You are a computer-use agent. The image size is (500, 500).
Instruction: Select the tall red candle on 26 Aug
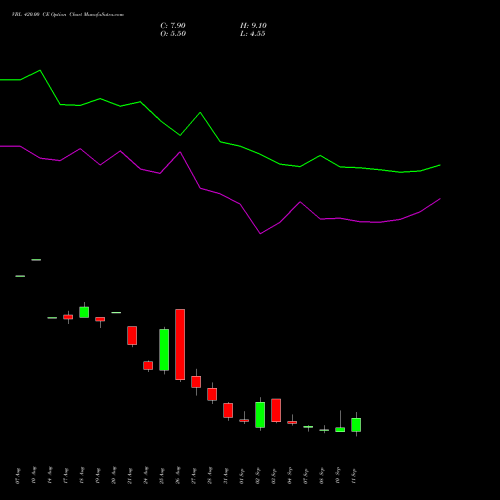click(180, 345)
